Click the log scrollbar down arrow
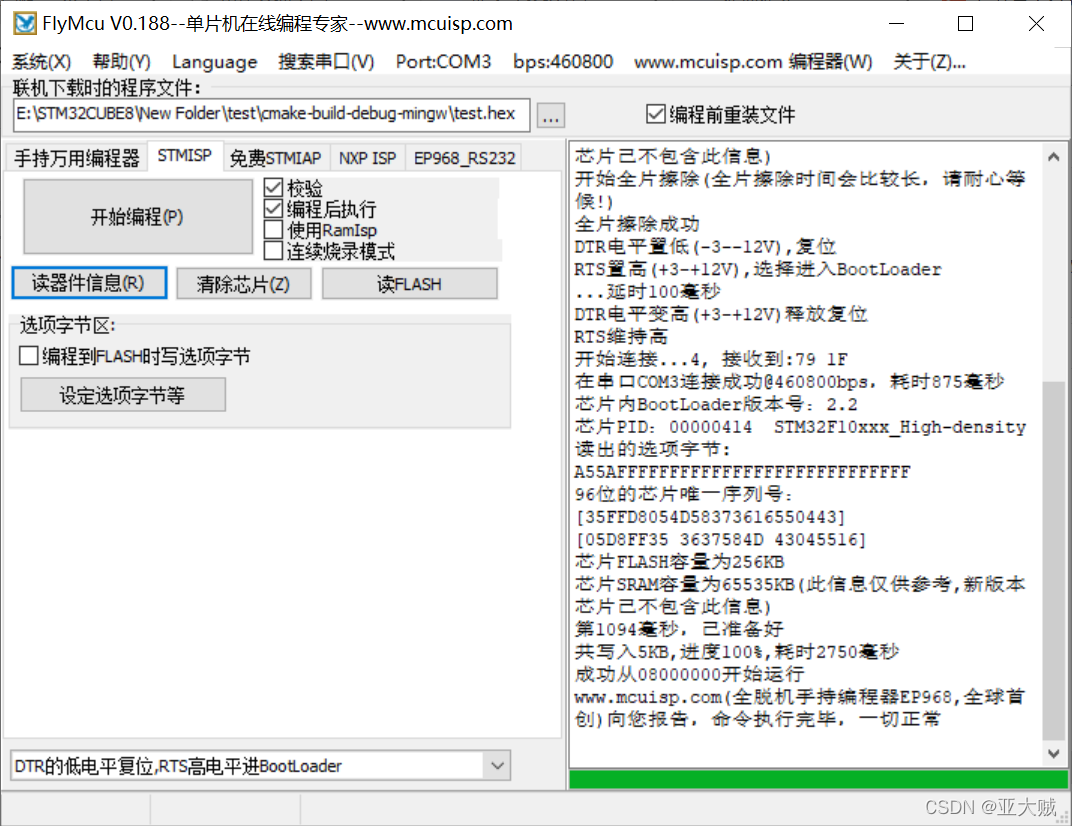The image size is (1072, 826). point(1054,754)
